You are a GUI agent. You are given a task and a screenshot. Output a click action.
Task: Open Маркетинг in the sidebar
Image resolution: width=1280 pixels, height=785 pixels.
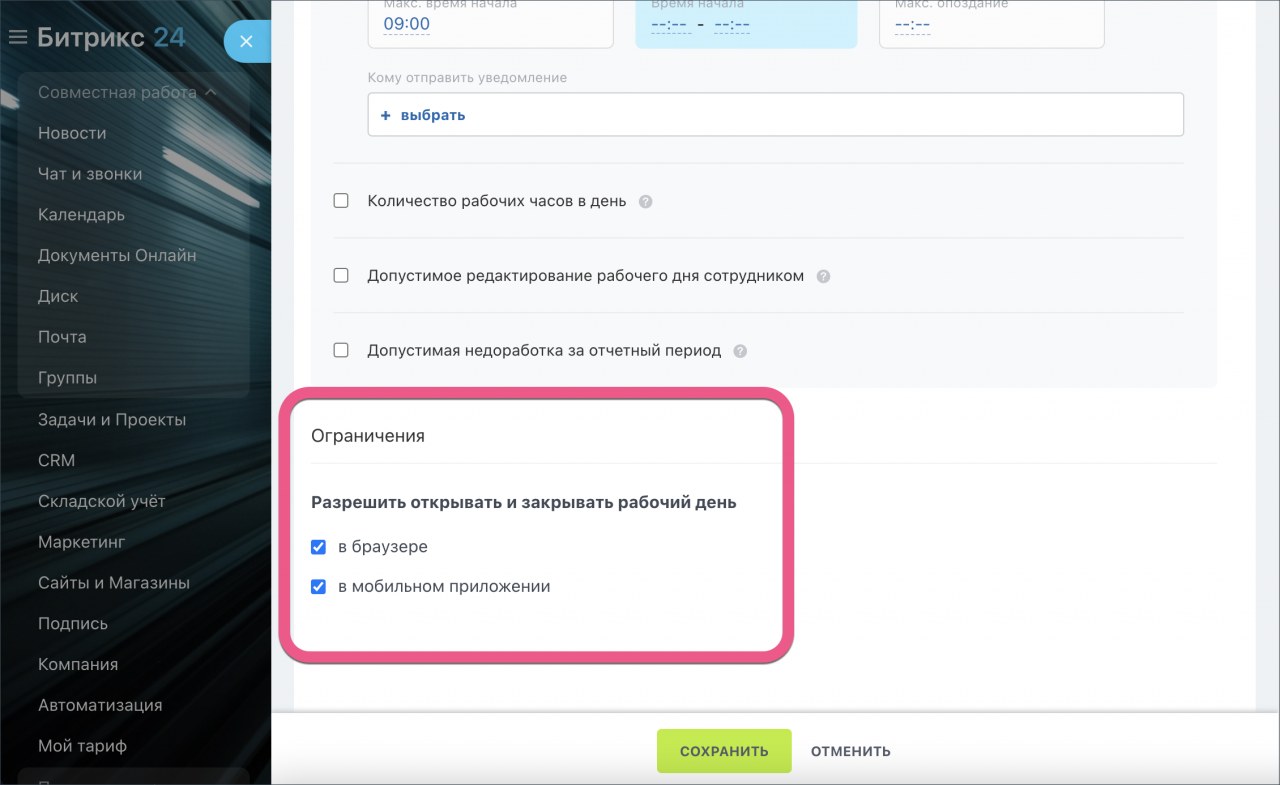(82, 542)
